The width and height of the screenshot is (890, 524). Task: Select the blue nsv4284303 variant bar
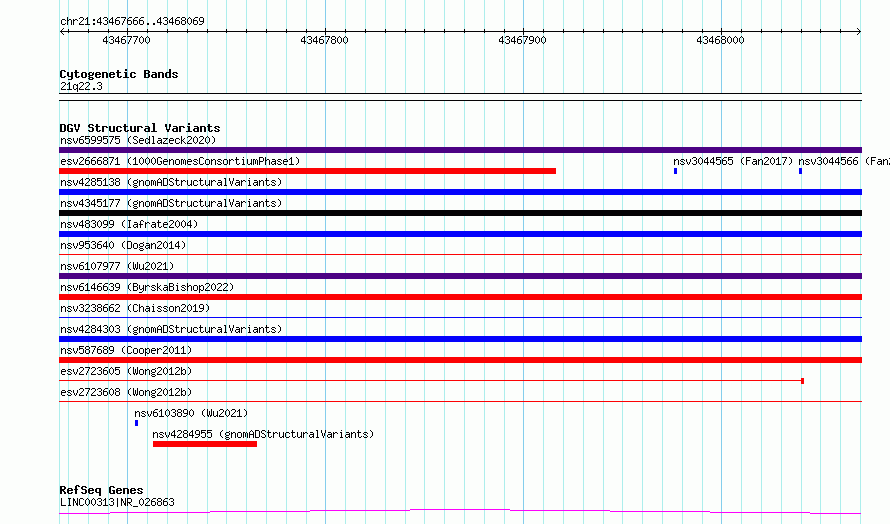point(460,339)
